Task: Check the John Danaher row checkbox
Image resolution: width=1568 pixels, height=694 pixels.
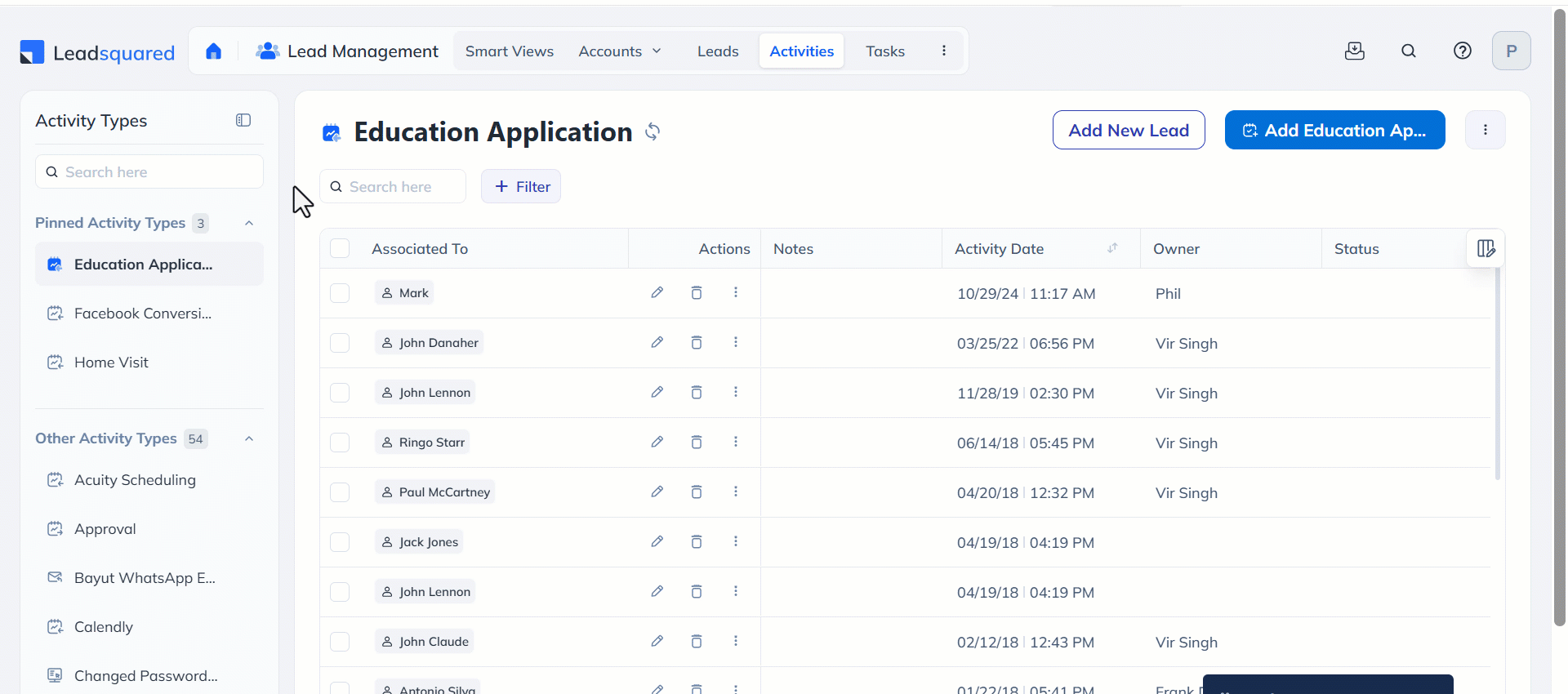Action: pyautogui.click(x=340, y=343)
